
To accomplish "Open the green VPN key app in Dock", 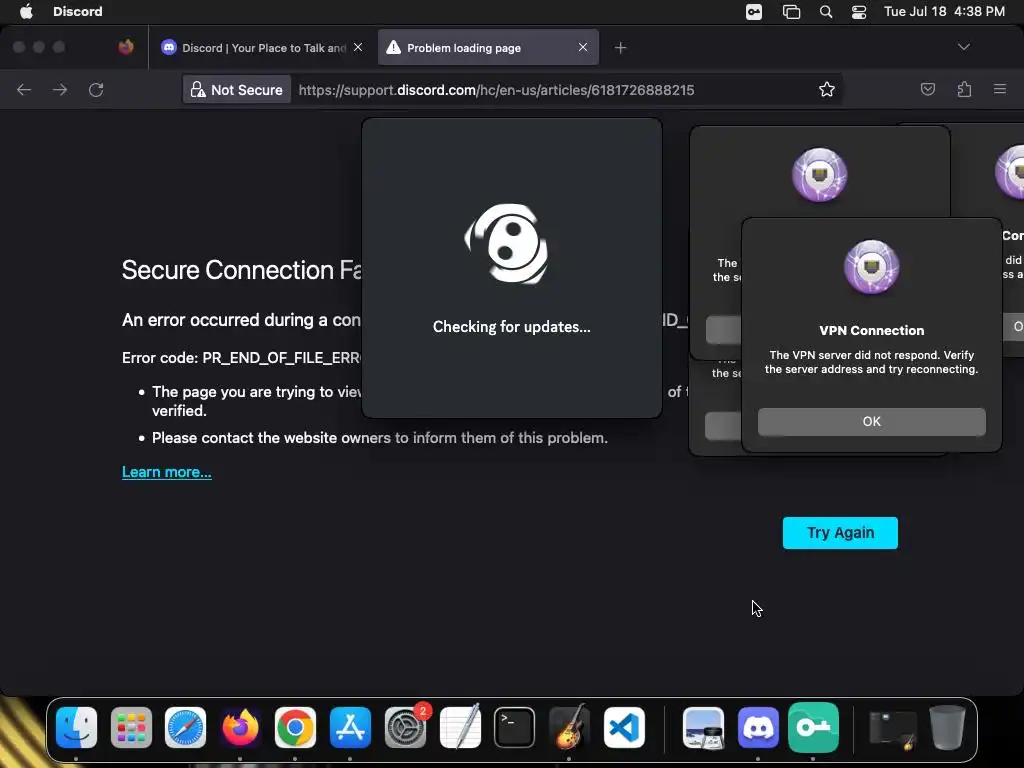I will point(813,728).
